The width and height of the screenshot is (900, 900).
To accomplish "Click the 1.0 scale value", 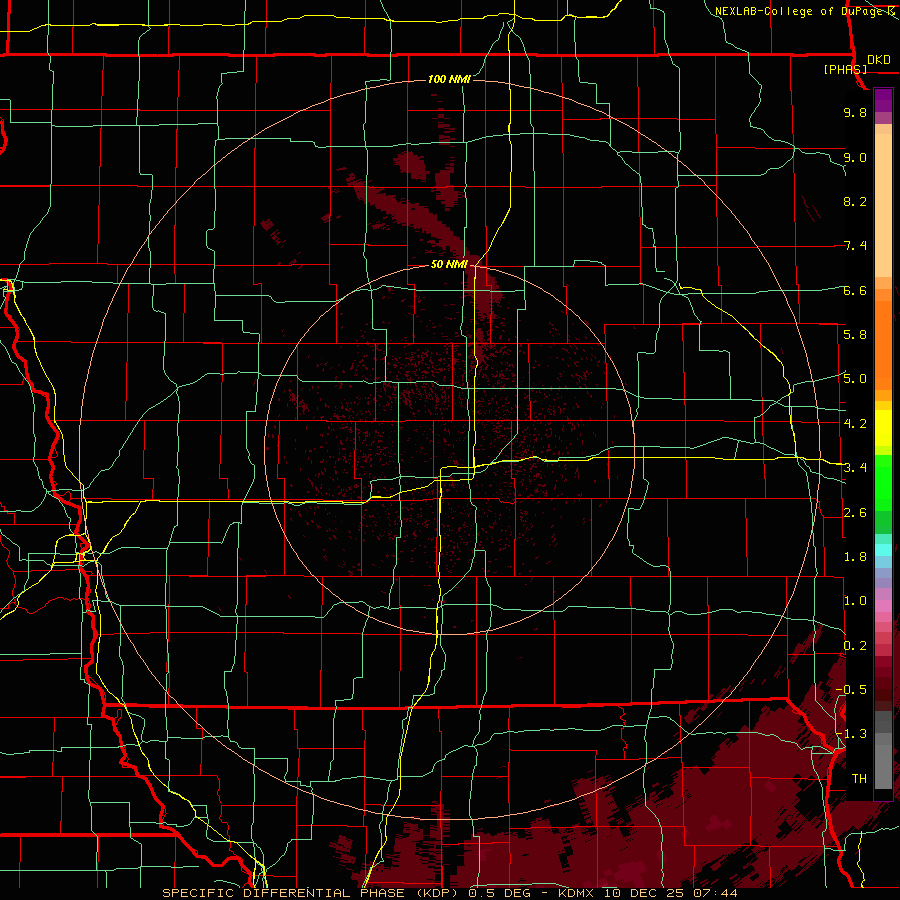I will (x=855, y=601).
